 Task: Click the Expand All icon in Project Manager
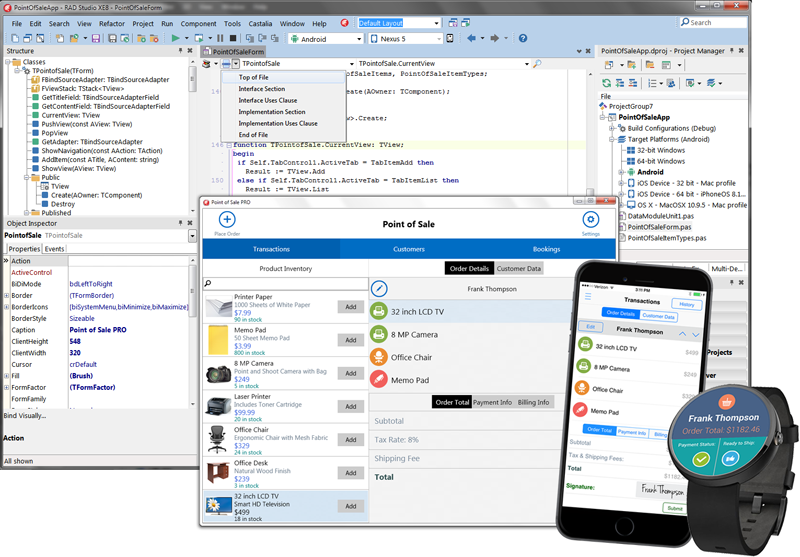[x=619, y=83]
